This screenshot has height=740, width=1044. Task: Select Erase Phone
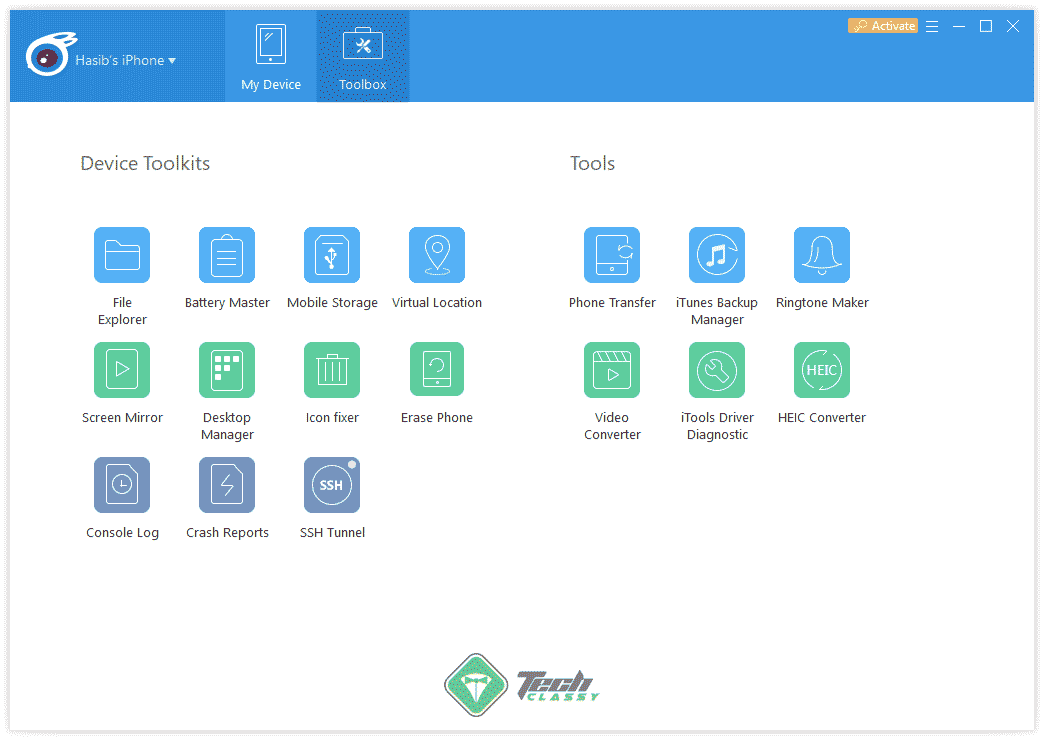coord(437,370)
